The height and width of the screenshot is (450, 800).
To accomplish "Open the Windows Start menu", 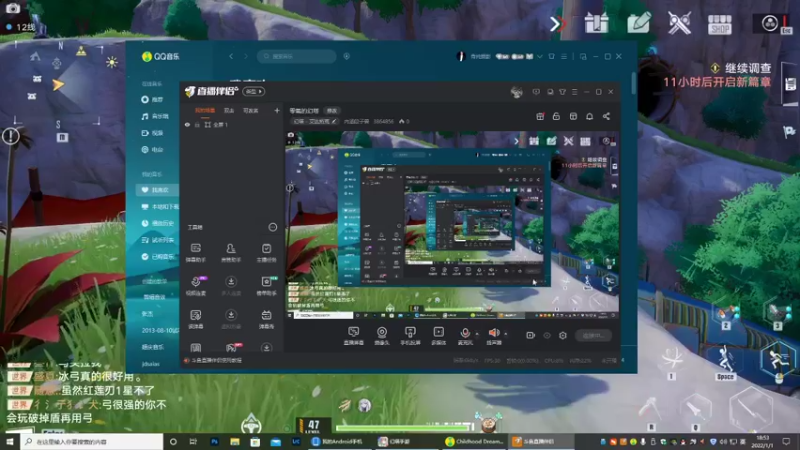I will coord(9,441).
